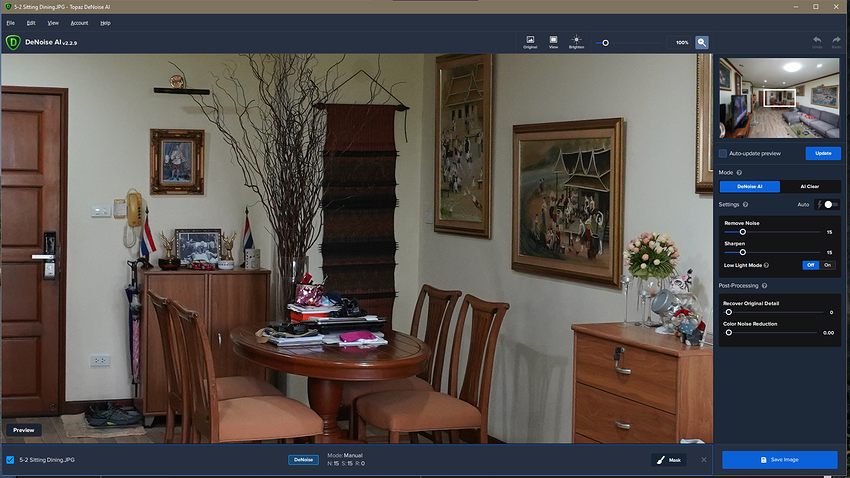Screen dimensions: 850x478
Task: Toggle the Auto settings switch
Action: point(829,204)
